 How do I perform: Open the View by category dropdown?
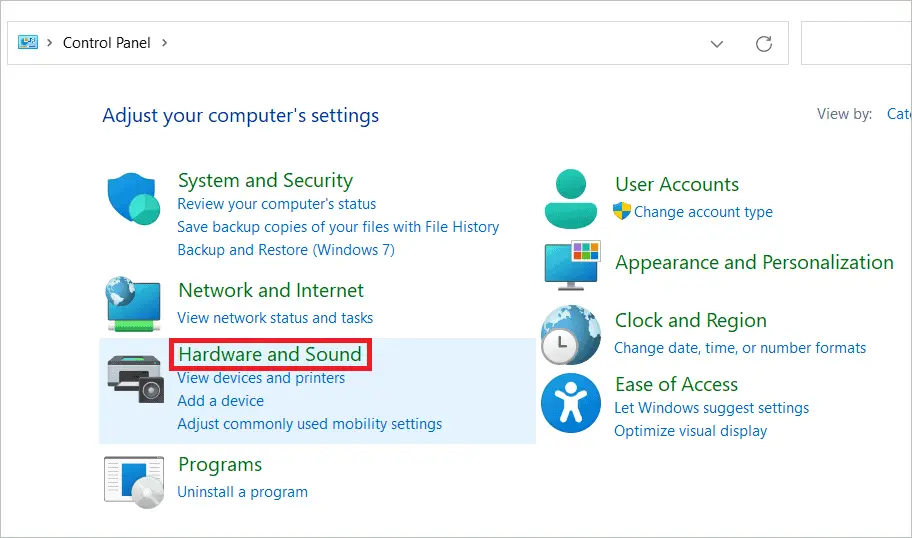899,114
